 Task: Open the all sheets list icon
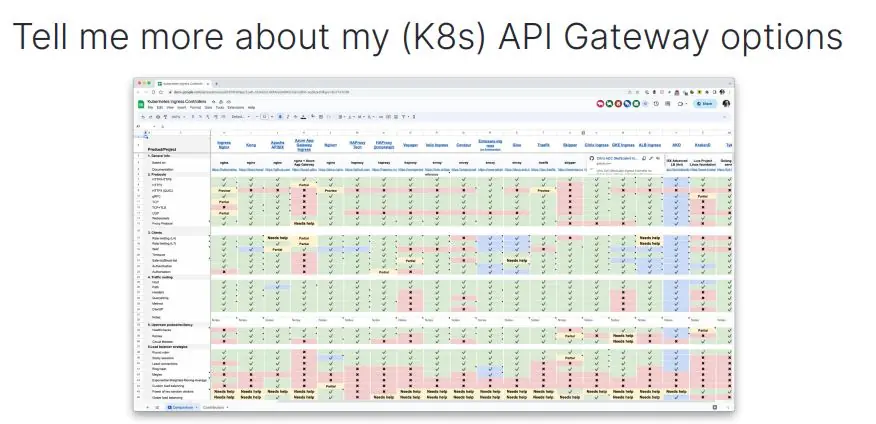157,407
